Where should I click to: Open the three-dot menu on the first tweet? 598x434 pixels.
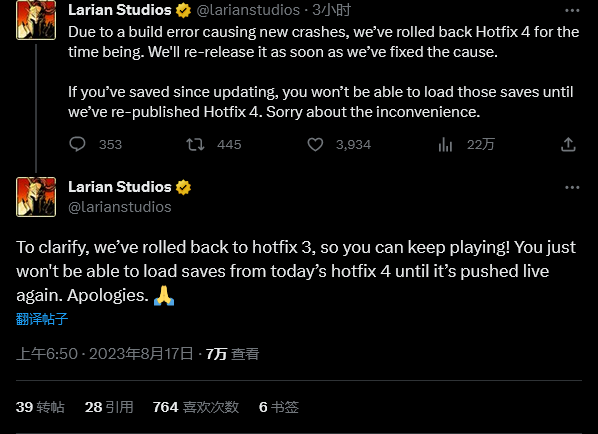[x=572, y=11]
